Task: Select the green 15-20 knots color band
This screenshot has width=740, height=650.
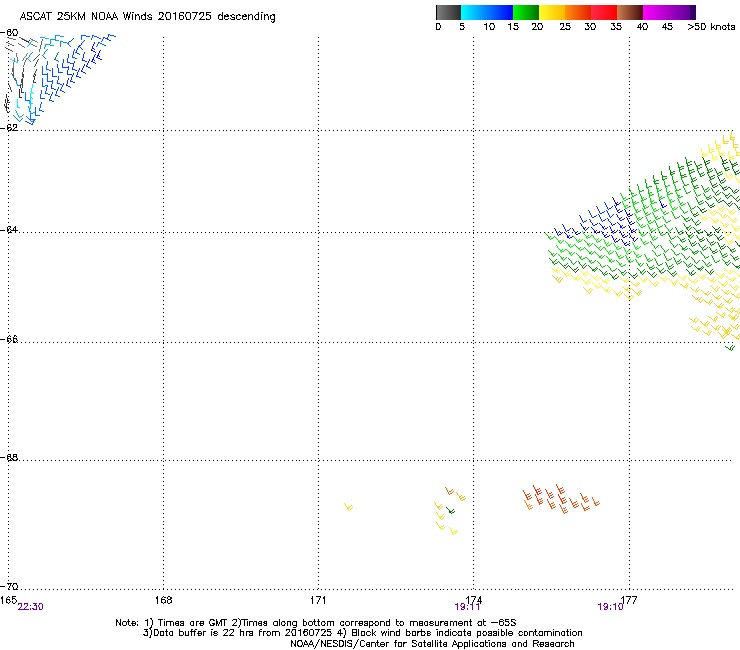Action: [x=526, y=12]
